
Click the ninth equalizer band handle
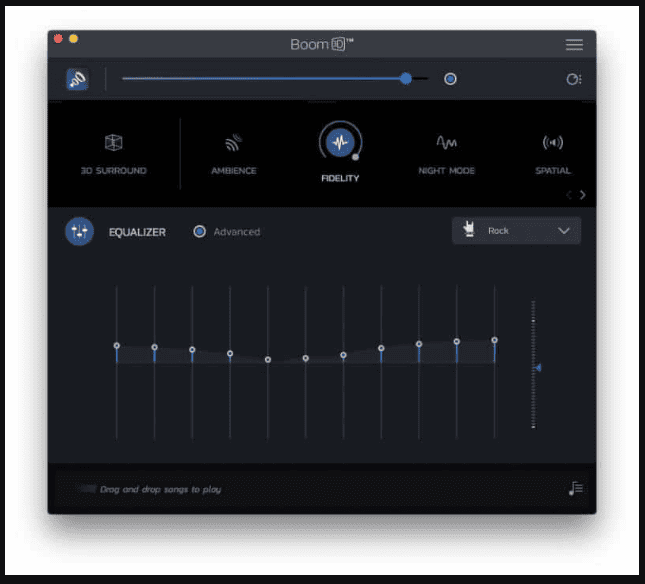419,344
